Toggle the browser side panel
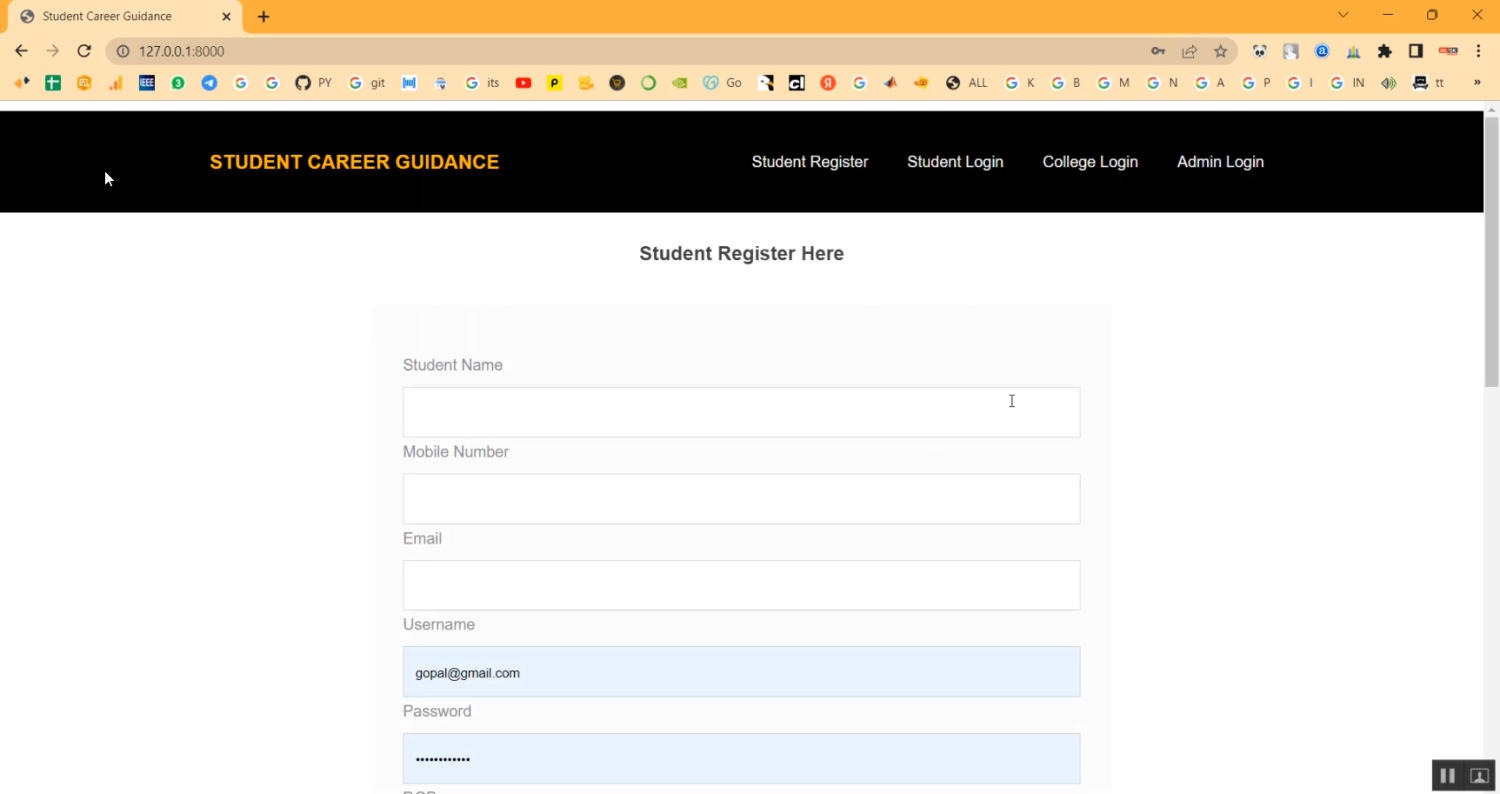 pos(1416,51)
